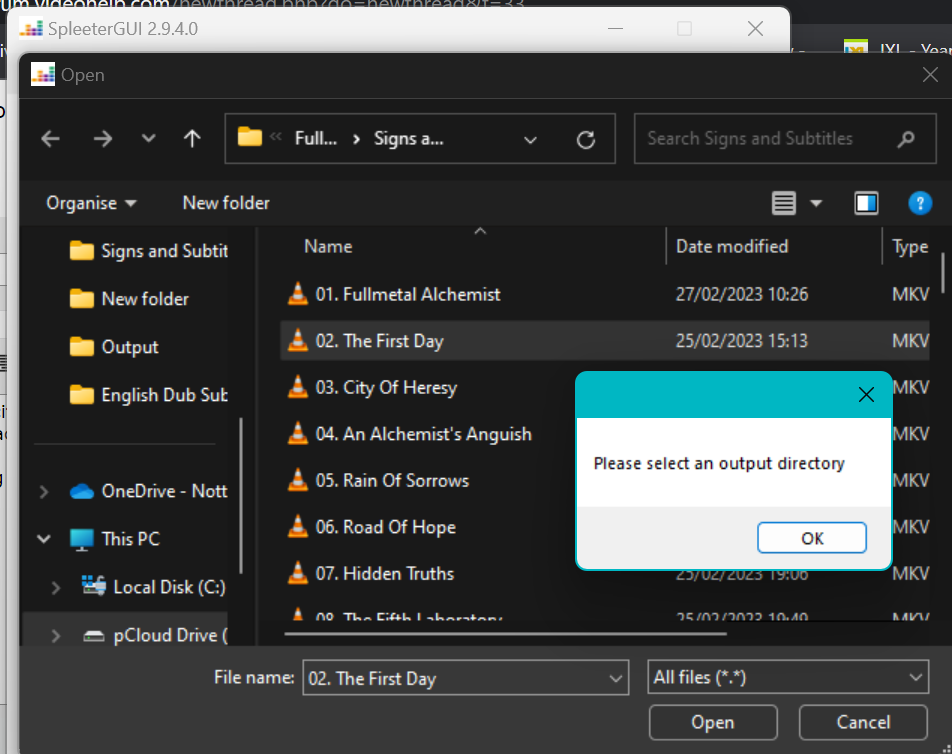Select pCloud Drive in sidebar
Image resolution: width=952 pixels, height=754 pixels.
[x=155, y=635]
